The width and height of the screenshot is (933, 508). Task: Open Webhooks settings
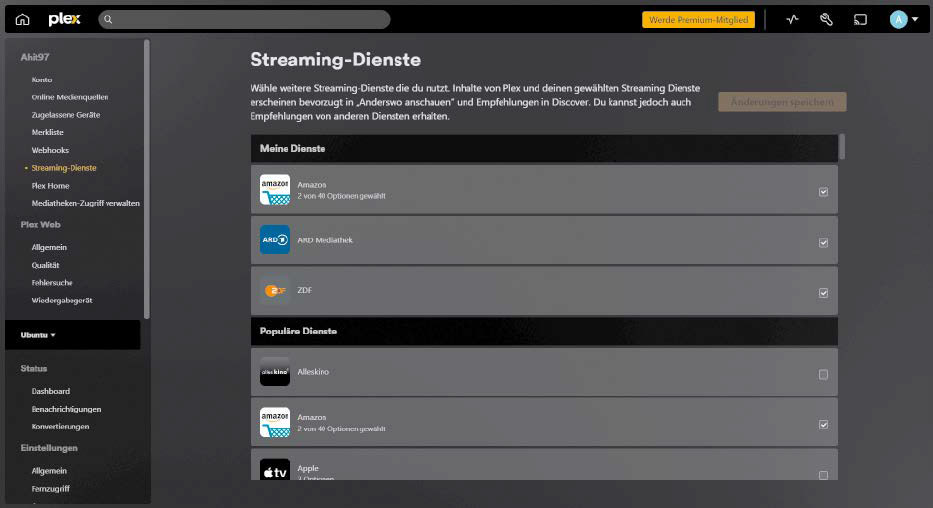coord(50,150)
